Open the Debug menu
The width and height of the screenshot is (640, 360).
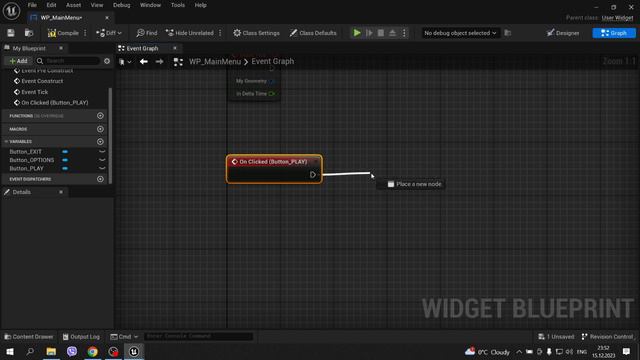coord(122,5)
